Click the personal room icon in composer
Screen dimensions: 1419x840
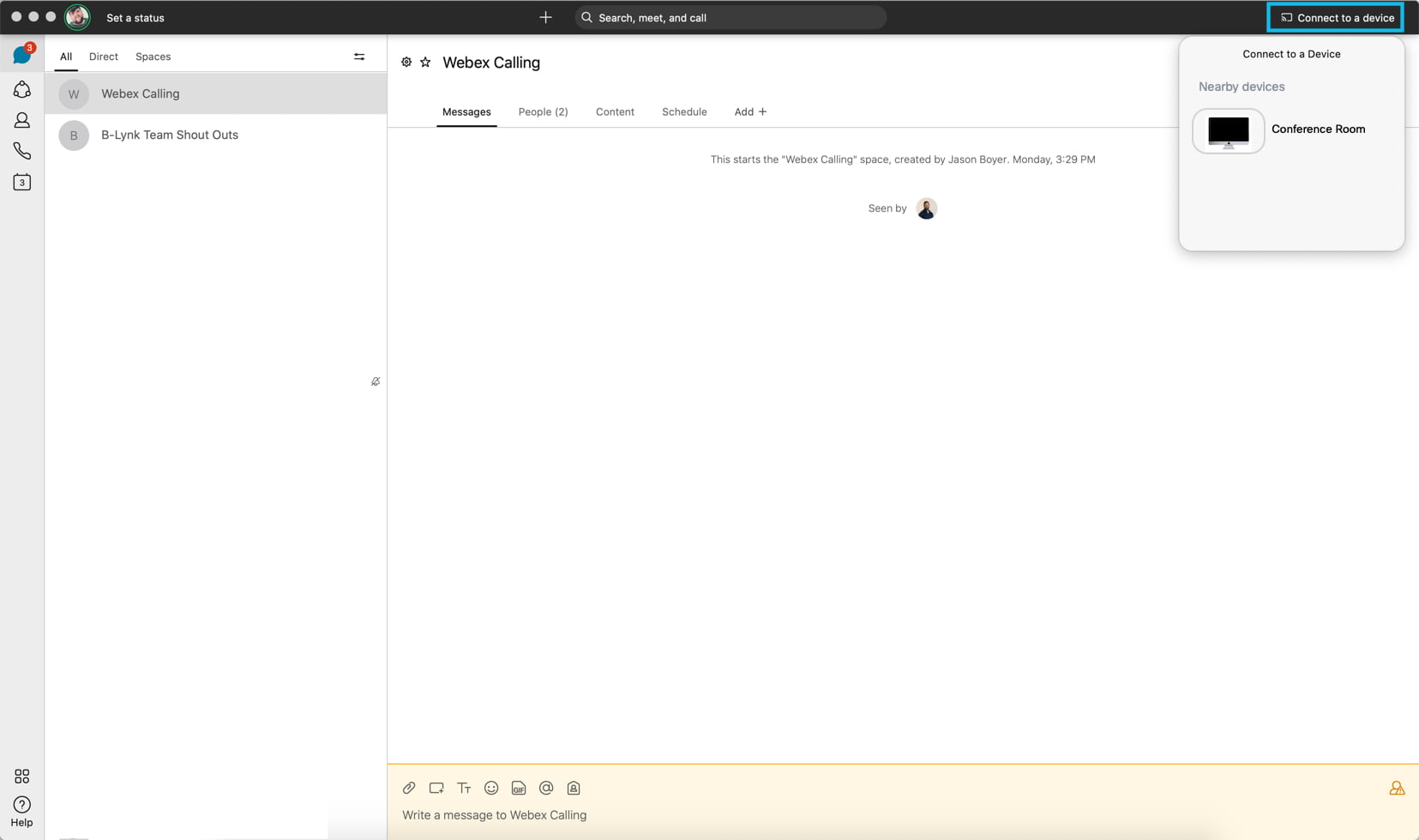(574, 788)
